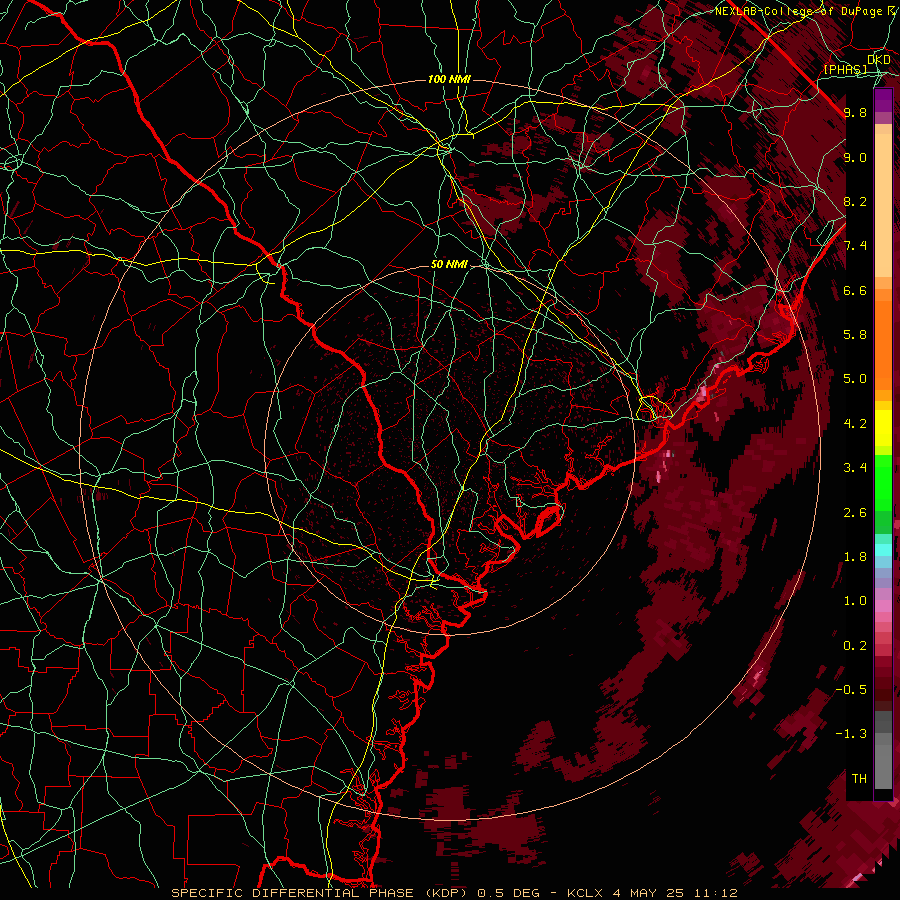Click the 4.2 value on the KDP scale
900x900 pixels.
(855, 424)
